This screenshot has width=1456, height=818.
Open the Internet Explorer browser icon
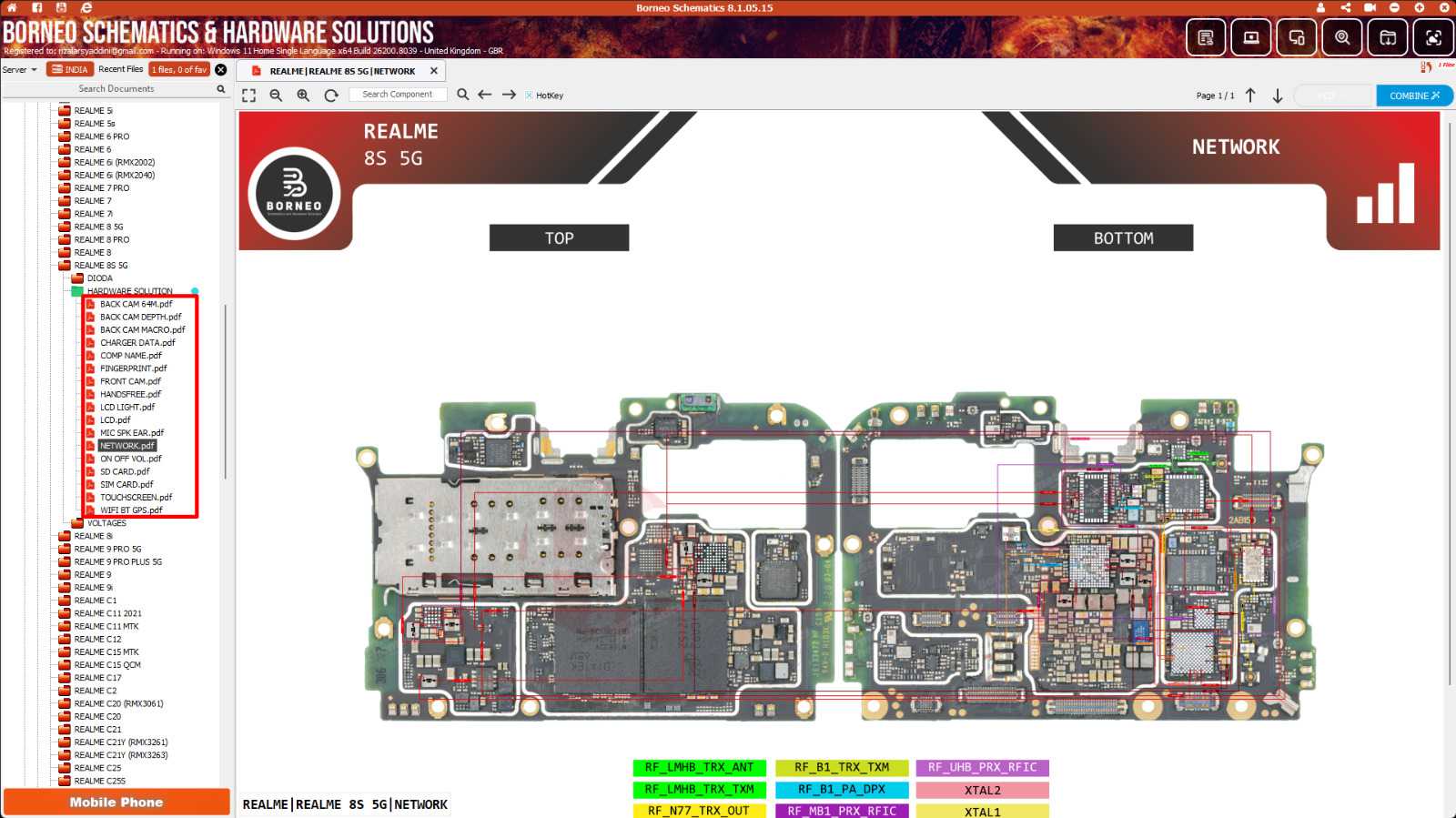[x=87, y=7]
